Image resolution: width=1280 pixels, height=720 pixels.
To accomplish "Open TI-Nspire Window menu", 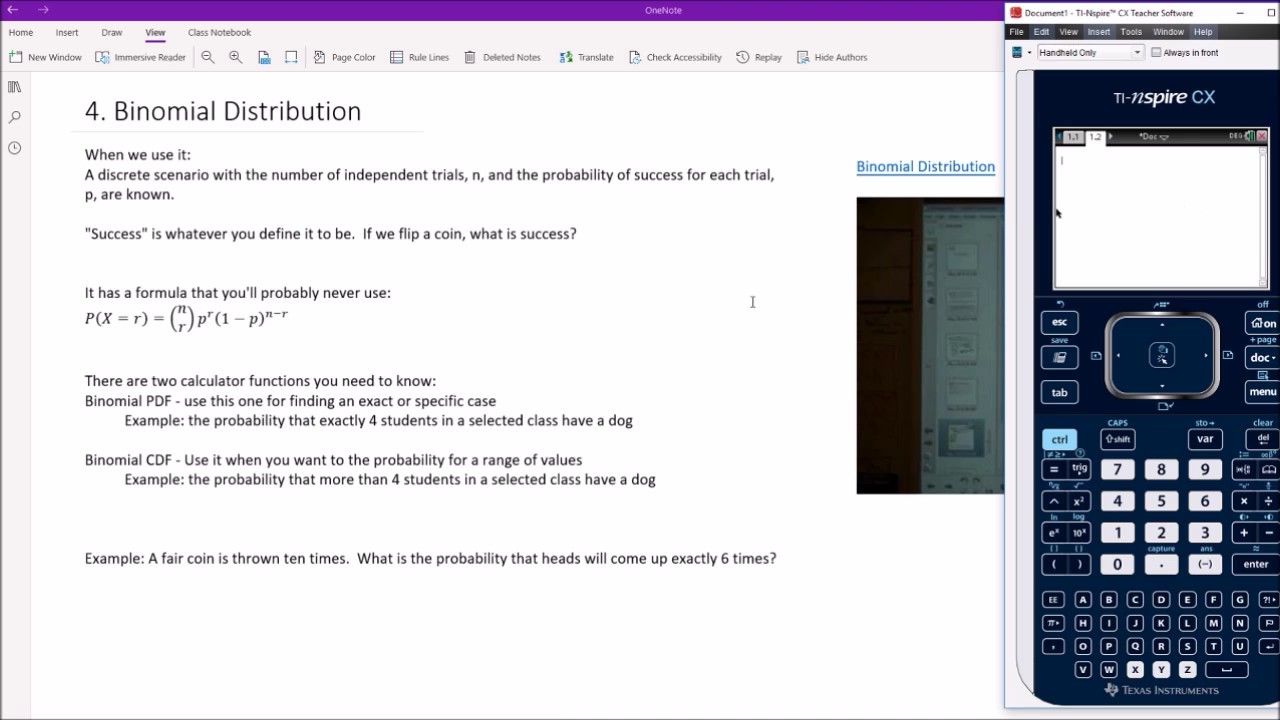I will tap(1168, 32).
